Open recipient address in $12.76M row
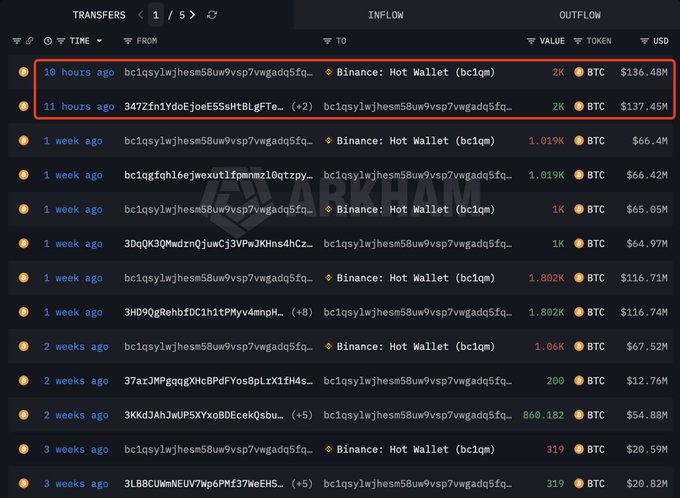 pyautogui.click(x=418, y=380)
